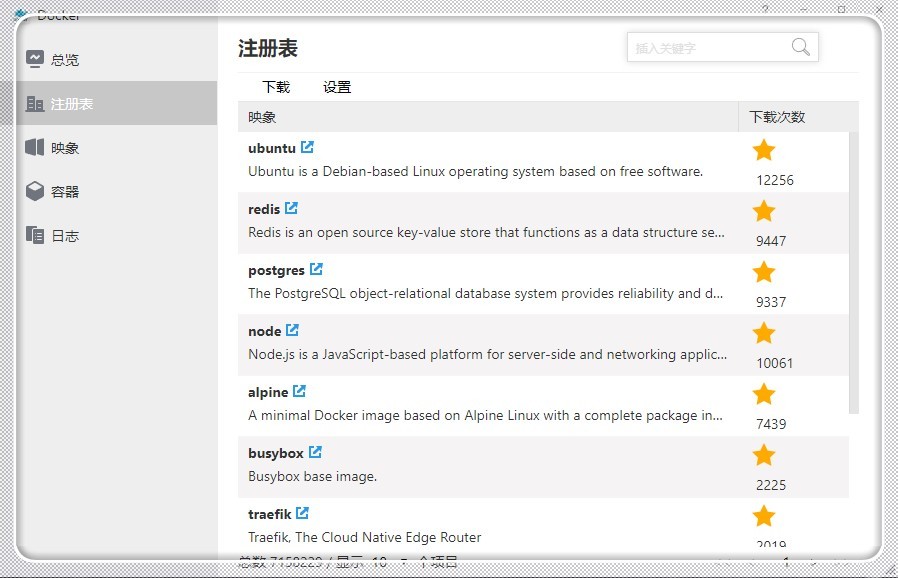Click the 注册表 page heading

pos(268,48)
